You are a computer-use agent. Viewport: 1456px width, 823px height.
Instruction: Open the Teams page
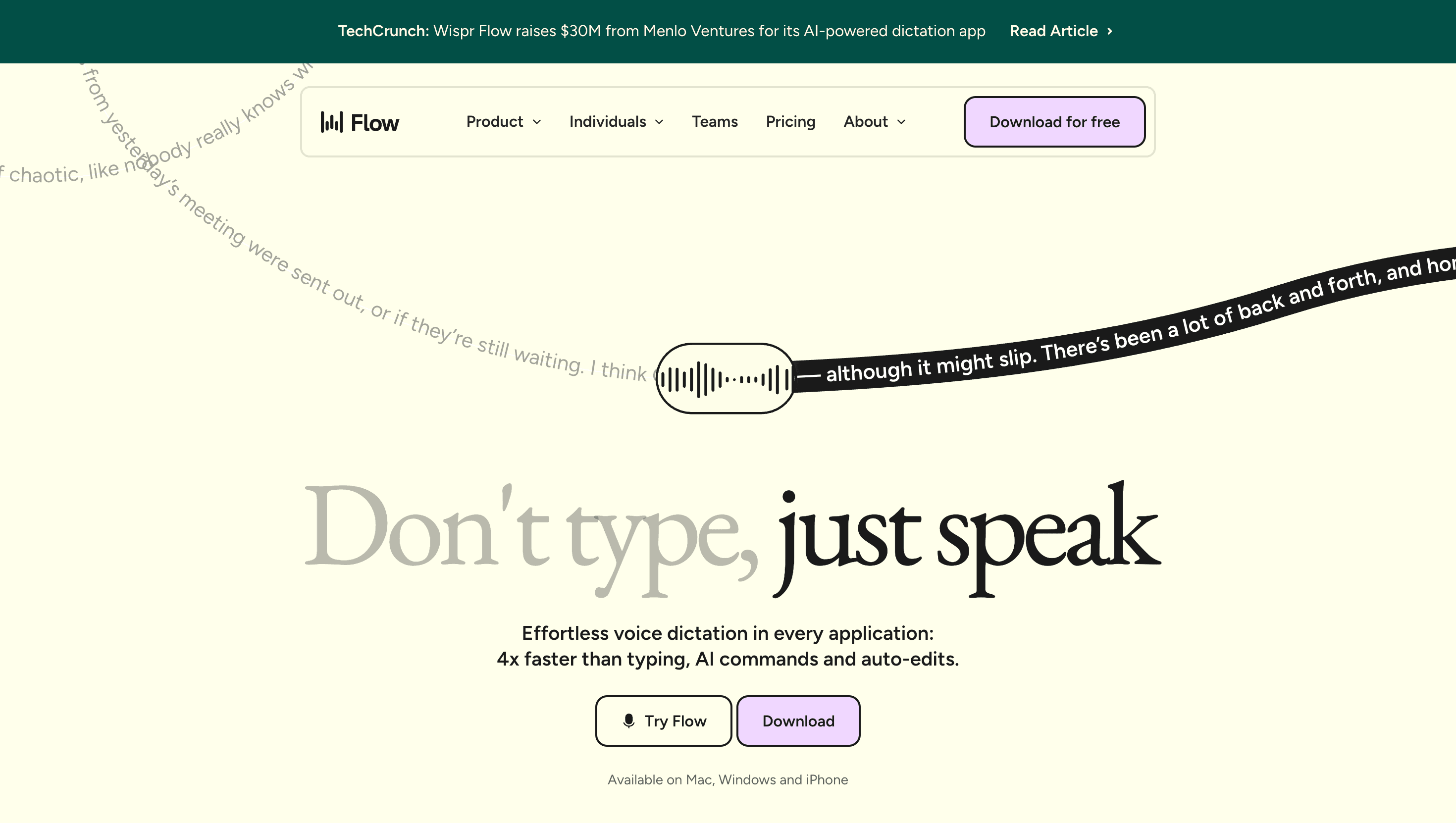click(x=715, y=121)
